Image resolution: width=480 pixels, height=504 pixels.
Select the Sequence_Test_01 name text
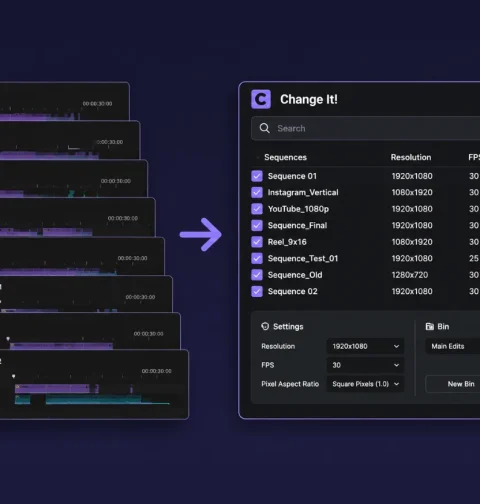pyautogui.click(x=303, y=258)
